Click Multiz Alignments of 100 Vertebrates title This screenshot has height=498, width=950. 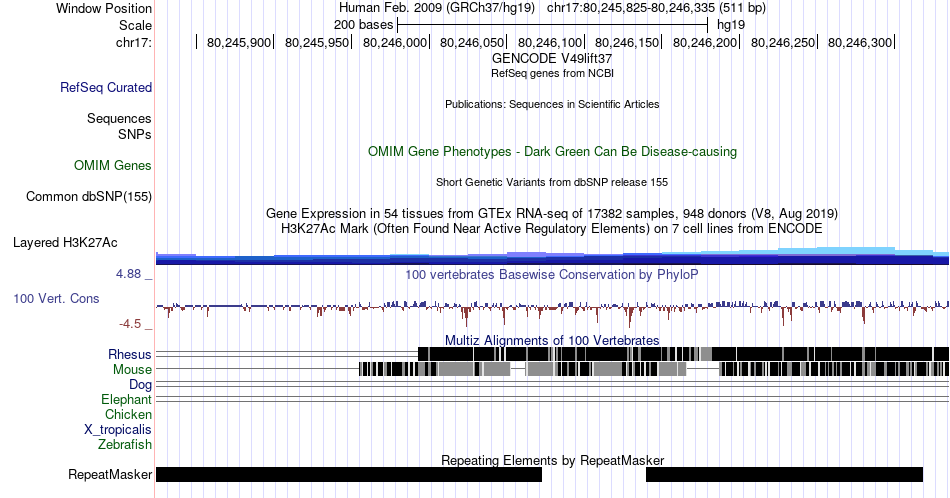552,340
